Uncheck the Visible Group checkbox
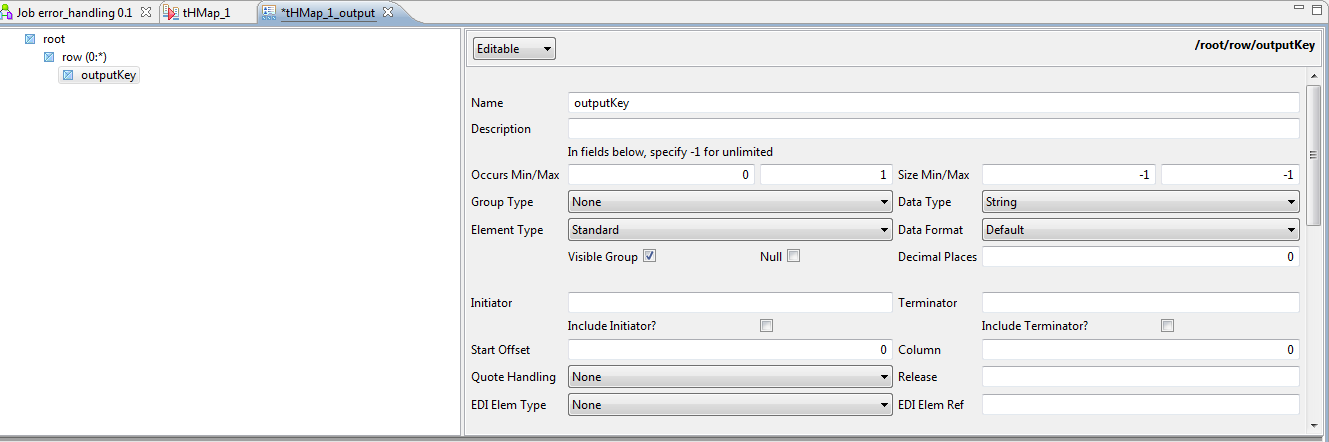The width and height of the screenshot is (1329, 442). (x=650, y=256)
